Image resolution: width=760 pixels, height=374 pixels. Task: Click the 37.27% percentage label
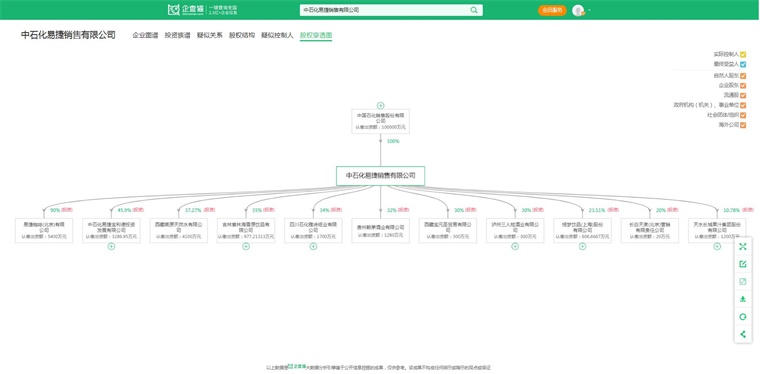[193, 210]
